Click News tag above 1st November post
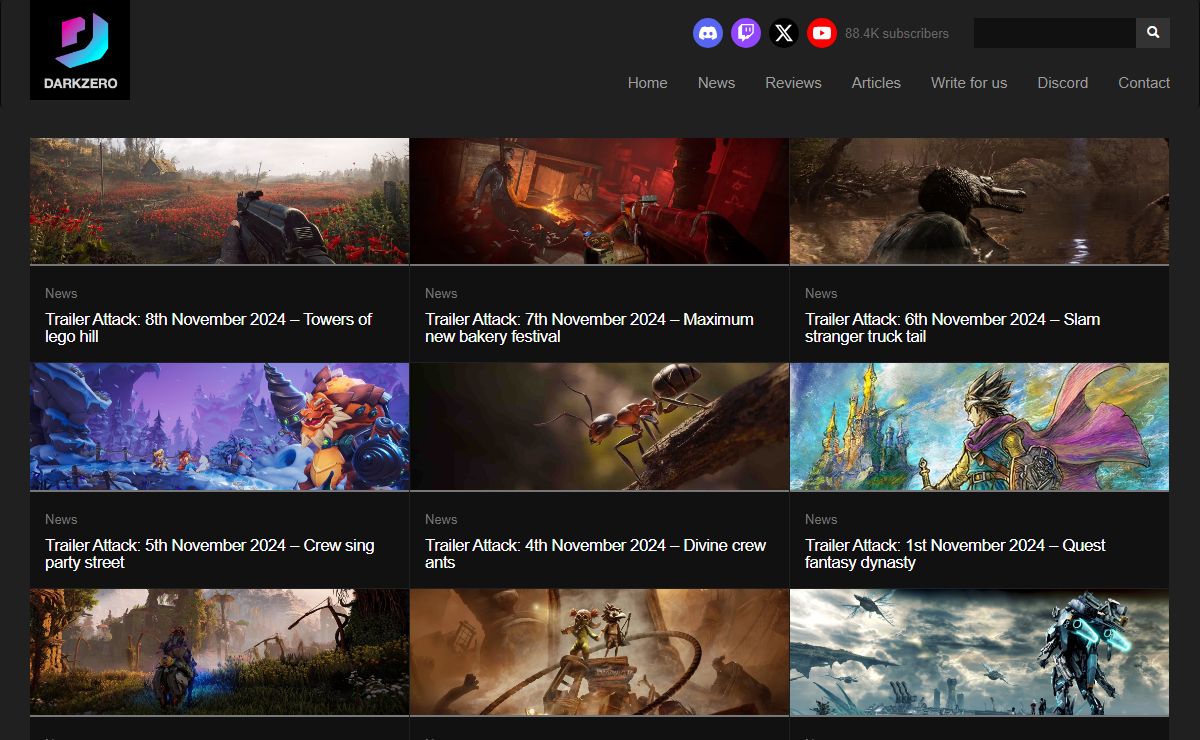This screenshot has width=1200, height=740. tap(821, 519)
